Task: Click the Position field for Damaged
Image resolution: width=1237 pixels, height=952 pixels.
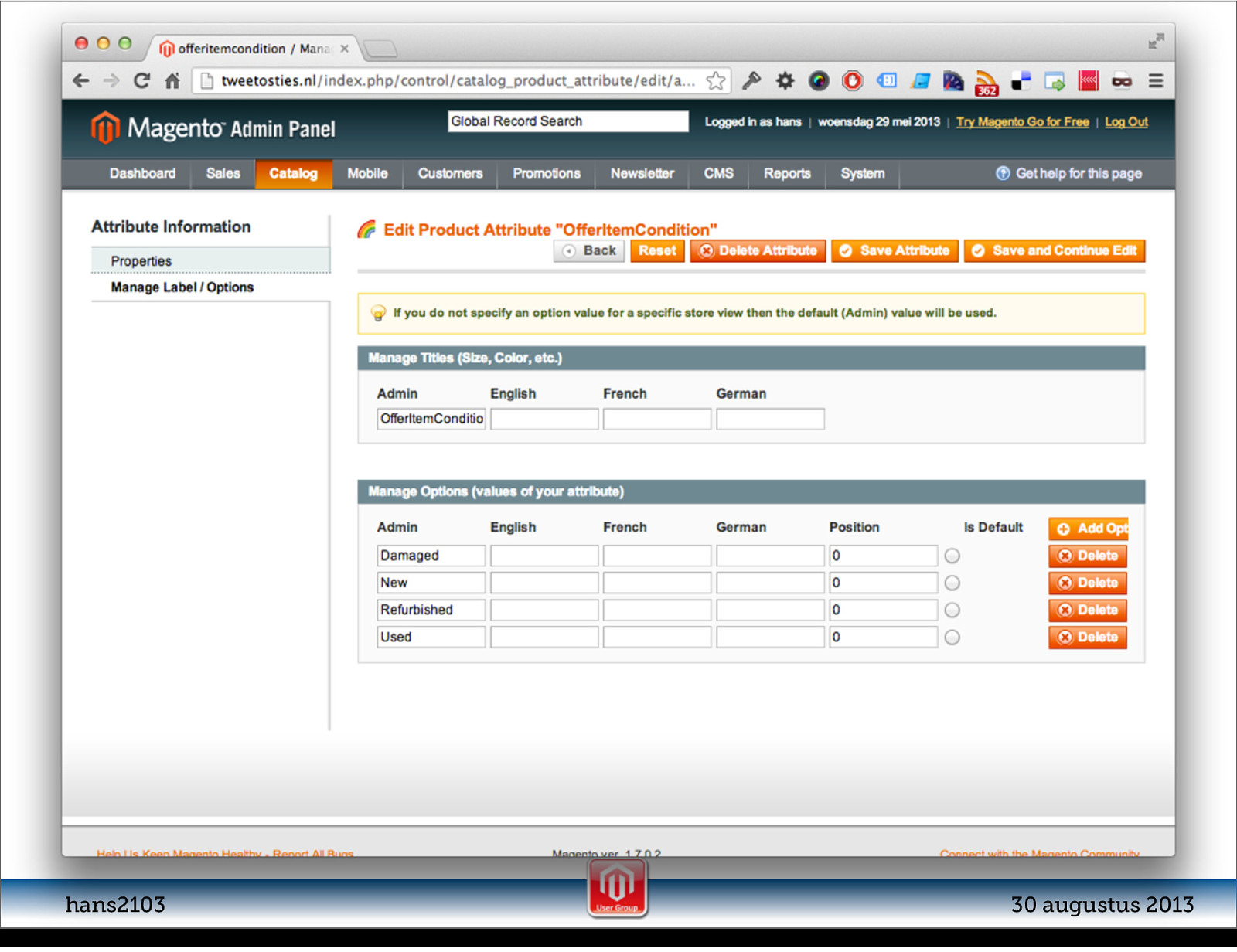Action: [x=883, y=556]
